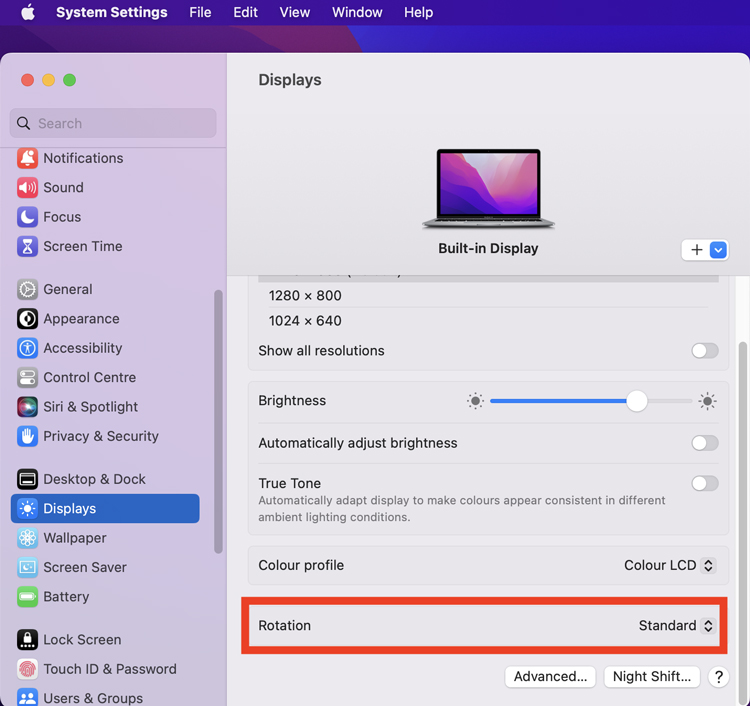Open the System Settings menu
750x706 pixels.
click(x=111, y=12)
